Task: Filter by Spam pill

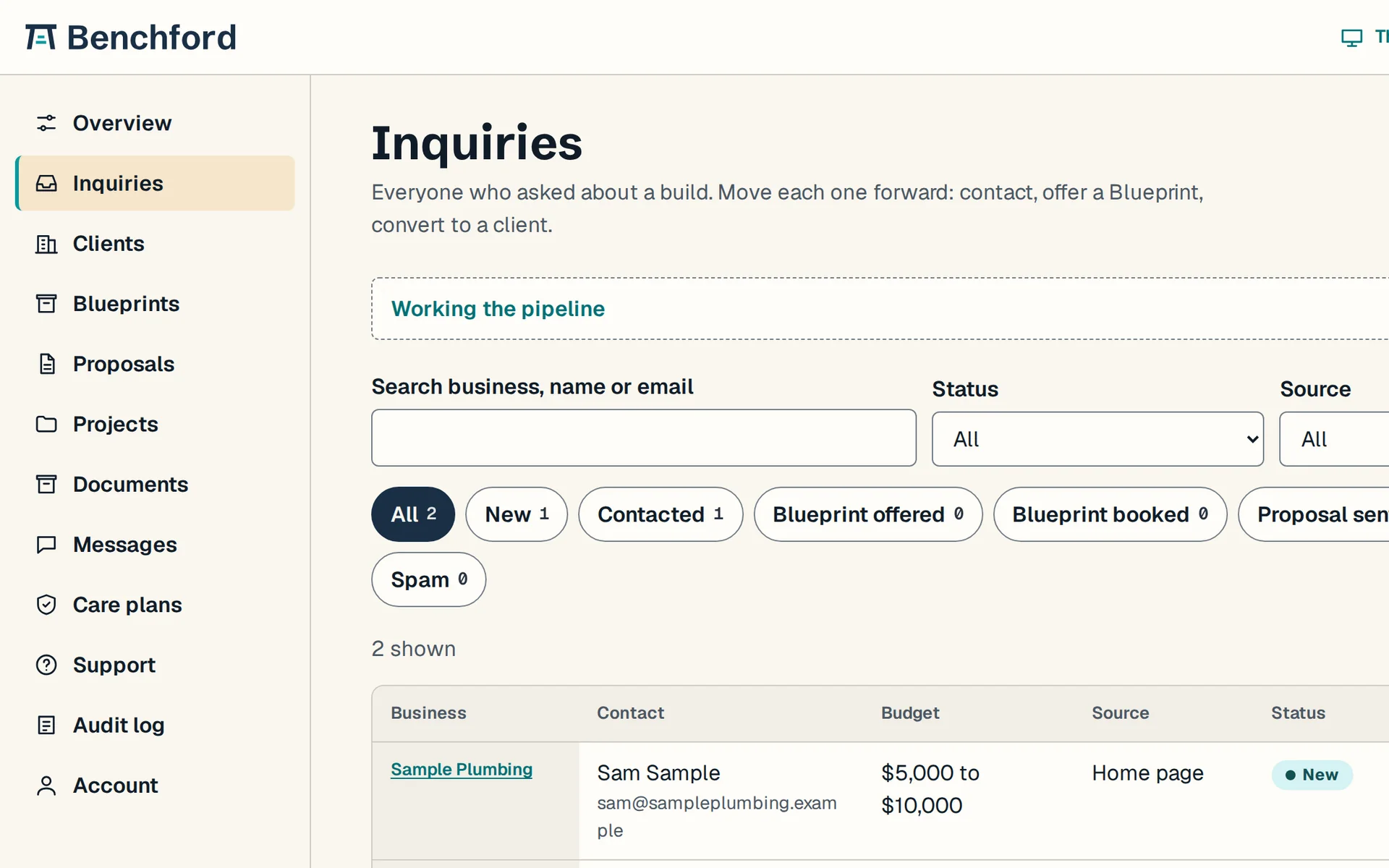Action: [429, 579]
